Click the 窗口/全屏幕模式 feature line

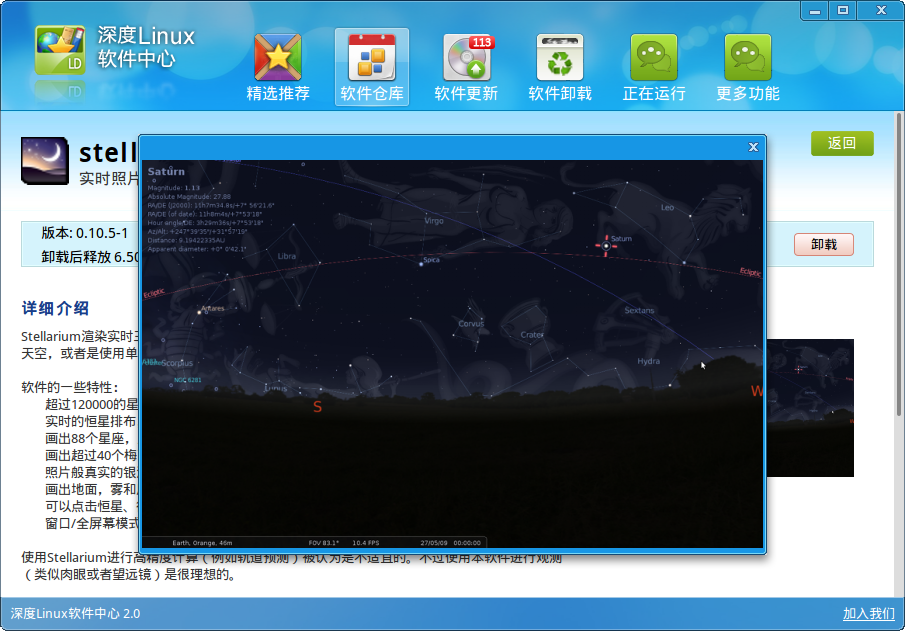(91, 524)
